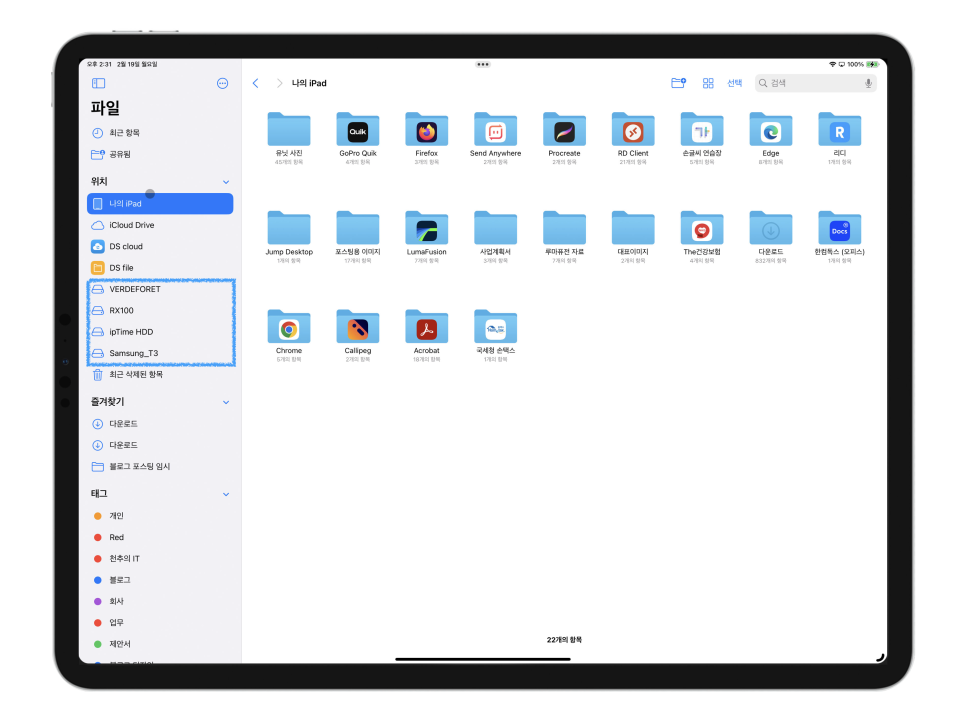Open 최근 삭제된 항목 trash

(x=160, y=374)
